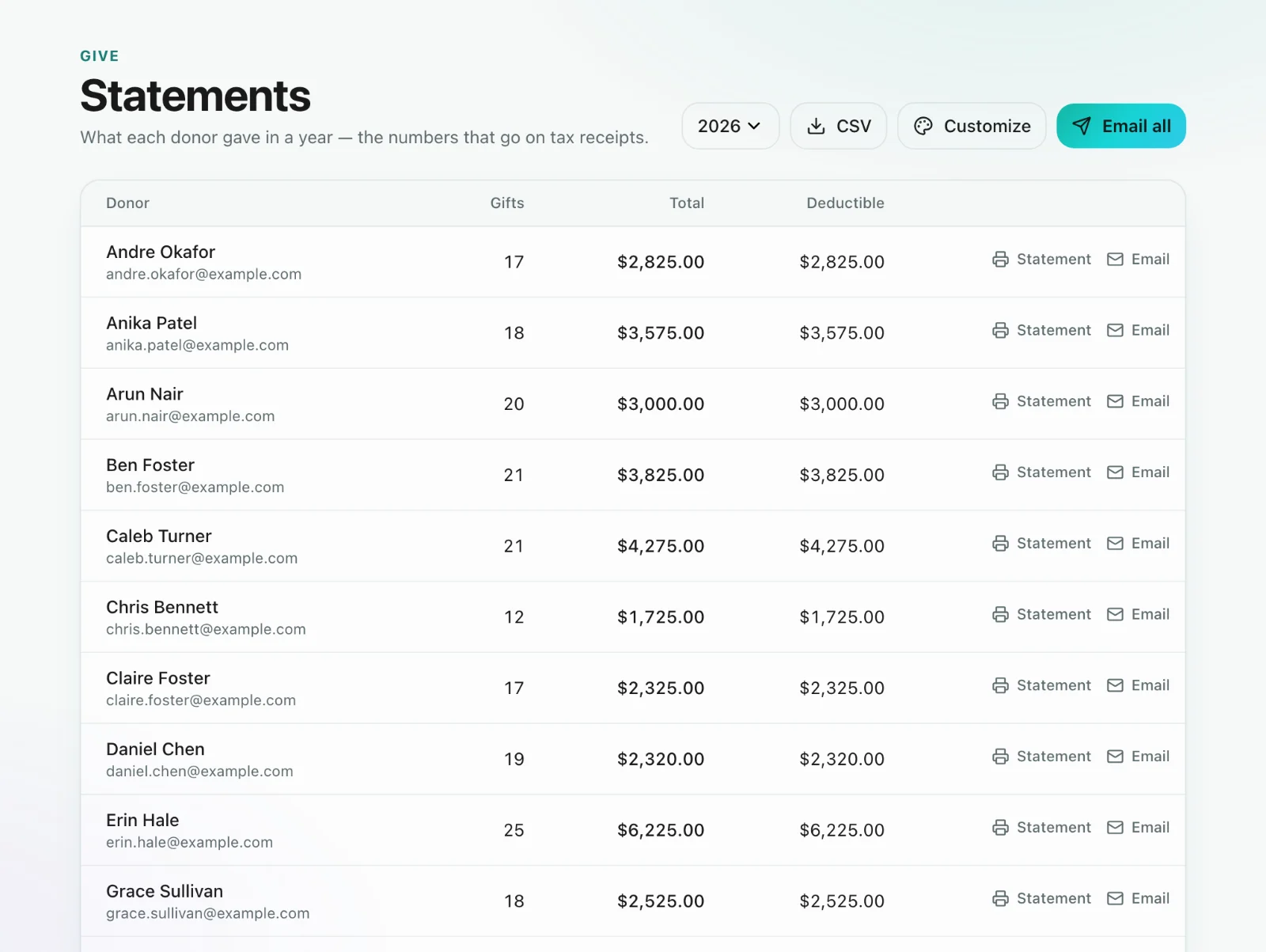This screenshot has width=1266, height=952.
Task: Print statement icon for Claire Foster
Action: 1000,685
